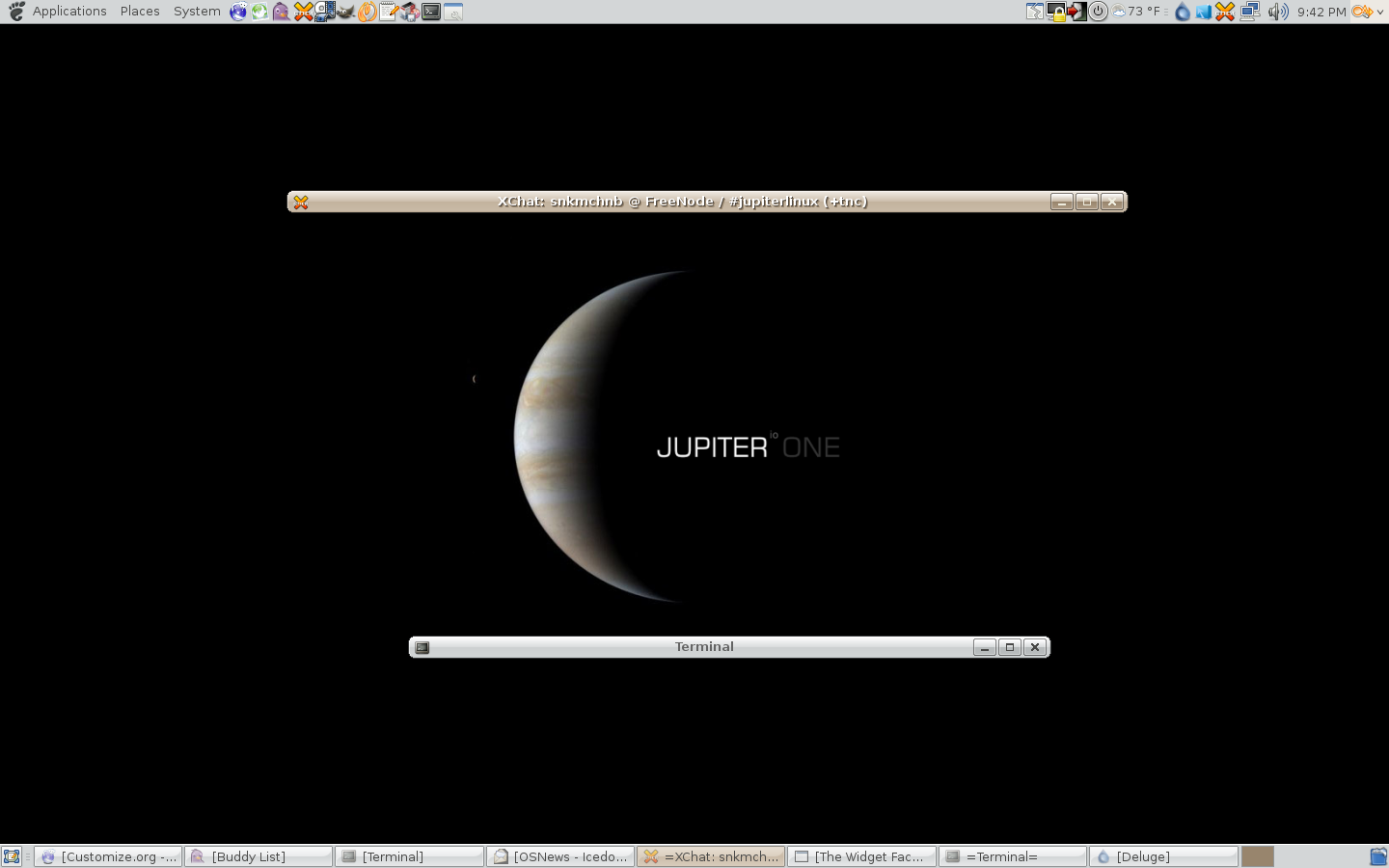The width and height of the screenshot is (1389, 868).
Task: Launch the notepad text editor
Action: pyautogui.click(x=388, y=12)
